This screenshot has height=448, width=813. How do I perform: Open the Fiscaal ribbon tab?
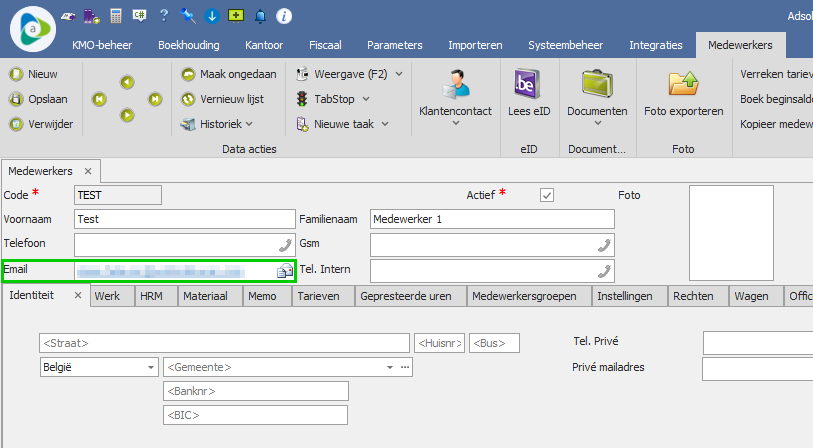[x=325, y=45]
